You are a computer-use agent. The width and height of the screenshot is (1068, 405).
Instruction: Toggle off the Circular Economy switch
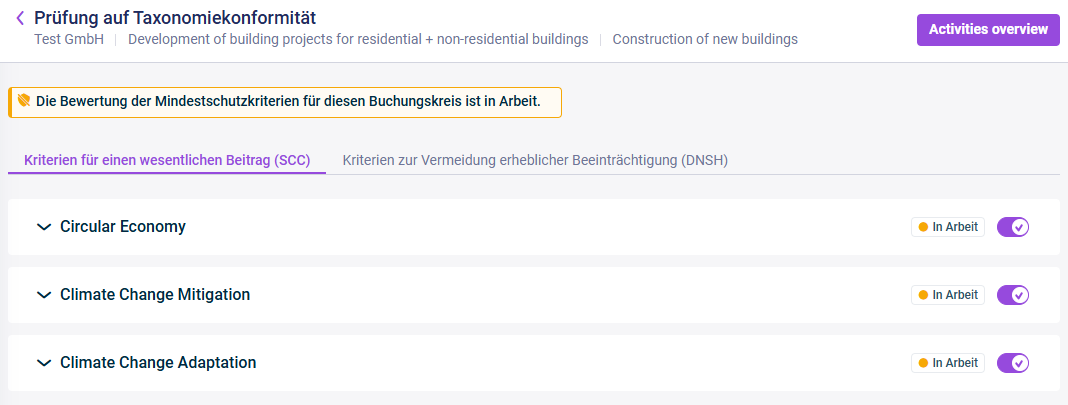point(1013,227)
